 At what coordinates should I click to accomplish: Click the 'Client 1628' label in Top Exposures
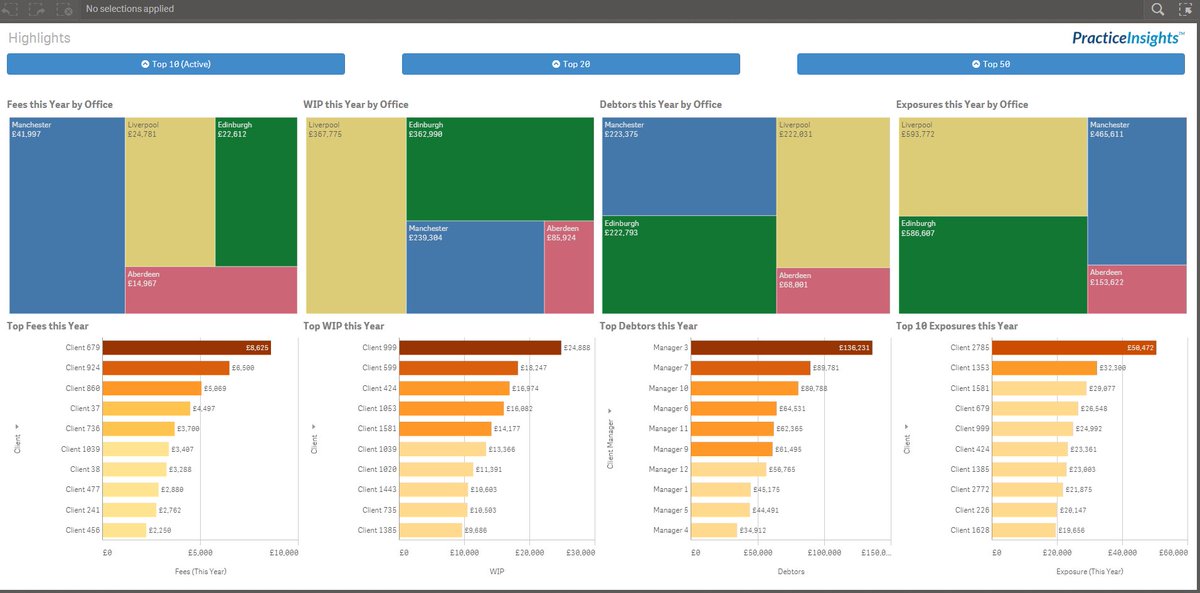tap(970, 530)
